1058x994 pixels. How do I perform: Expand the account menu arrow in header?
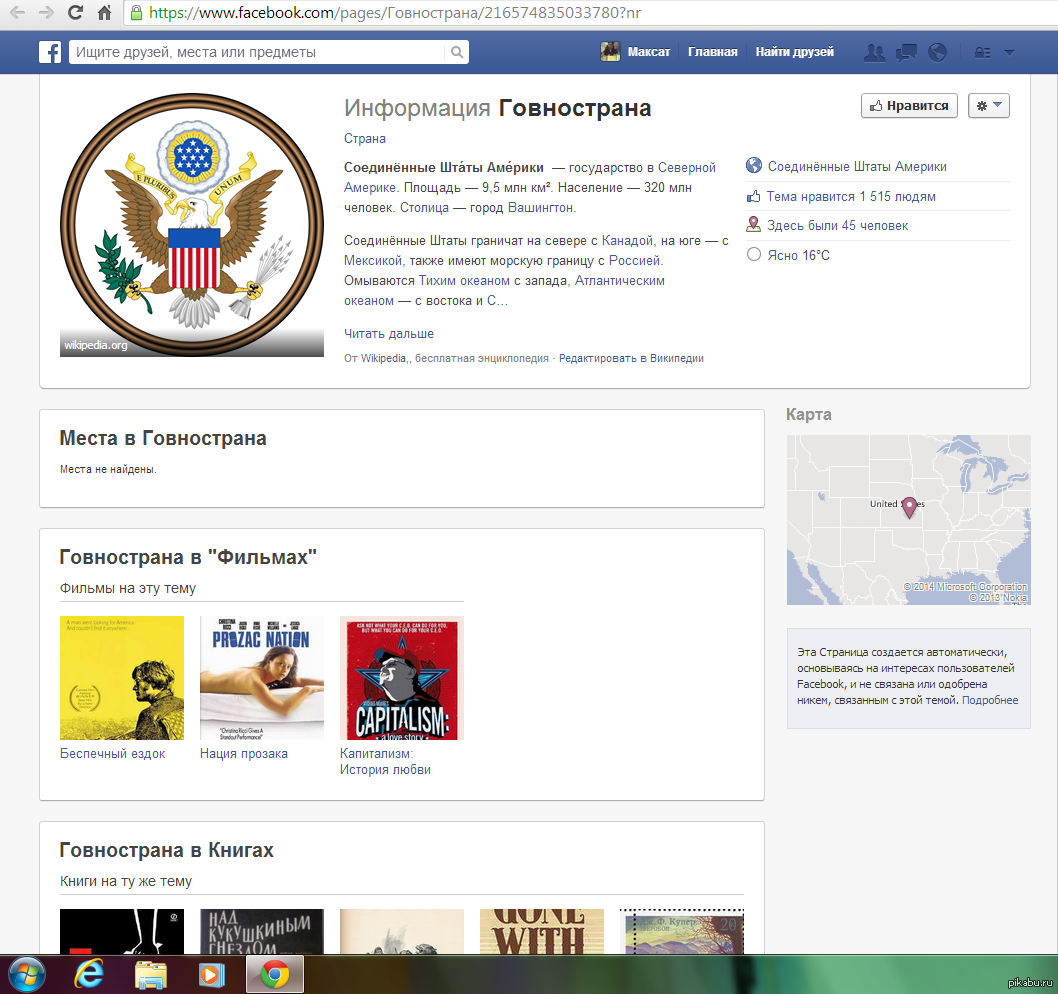1008,52
